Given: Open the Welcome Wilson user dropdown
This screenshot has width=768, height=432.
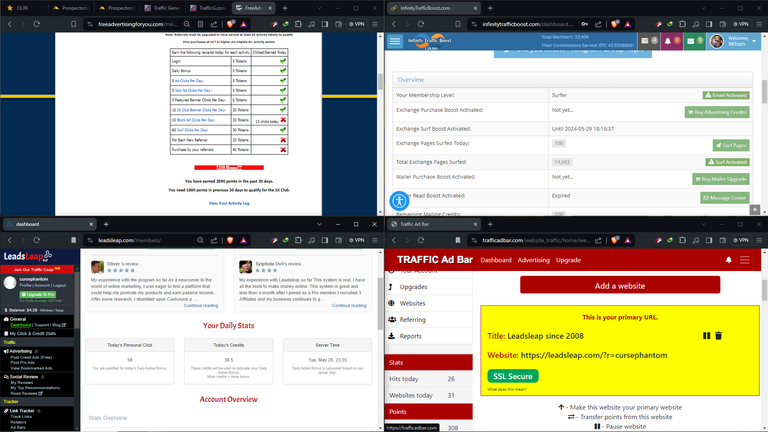Looking at the screenshot, I should pos(734,41).
